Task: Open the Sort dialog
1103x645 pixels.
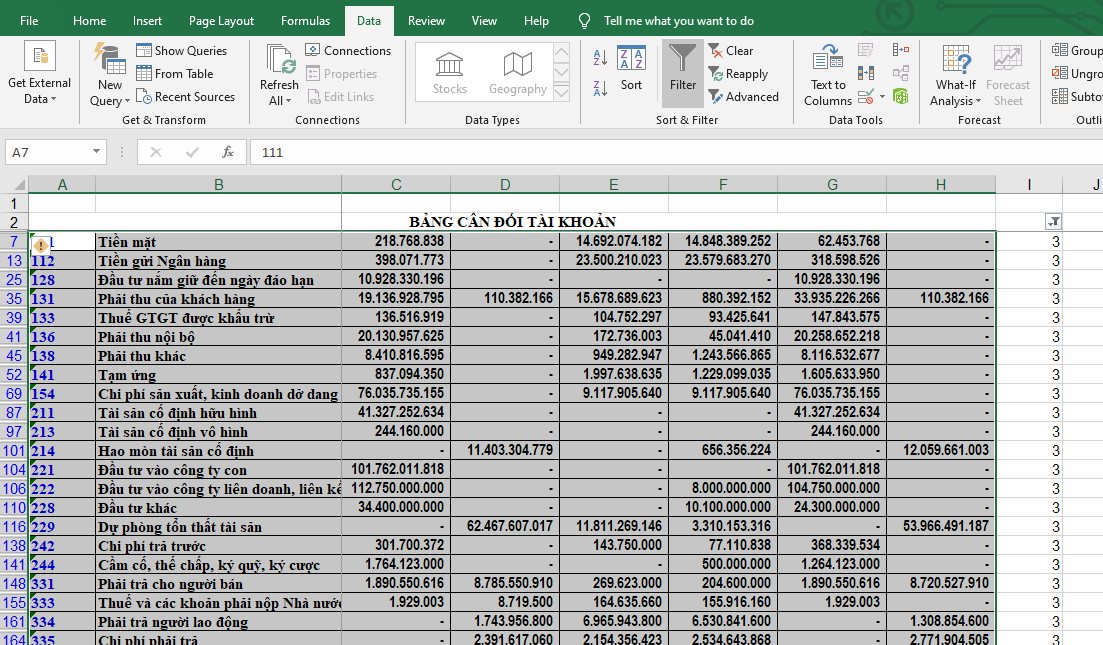Action: point(631,68)
